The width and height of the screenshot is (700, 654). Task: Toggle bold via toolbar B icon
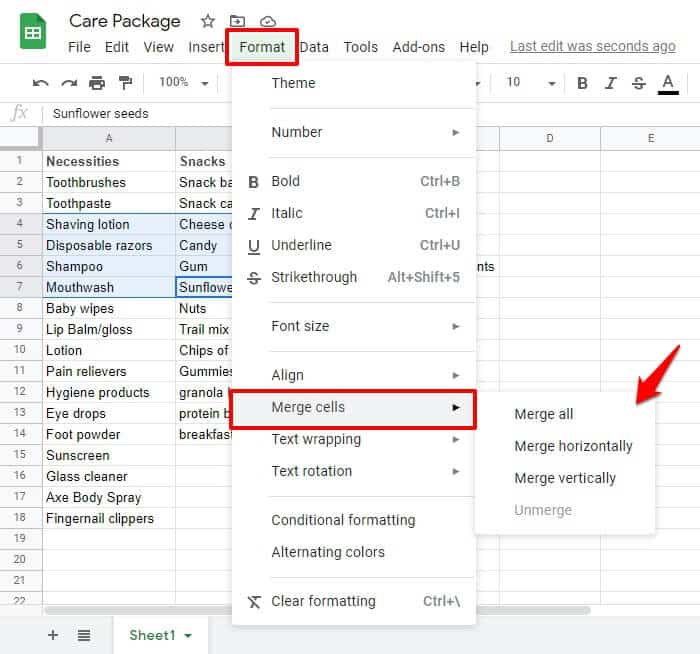coord(582,83)
